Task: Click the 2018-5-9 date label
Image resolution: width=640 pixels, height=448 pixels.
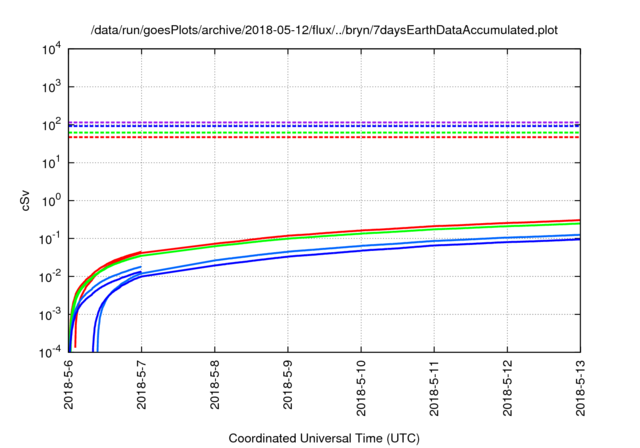Action: 288,384
